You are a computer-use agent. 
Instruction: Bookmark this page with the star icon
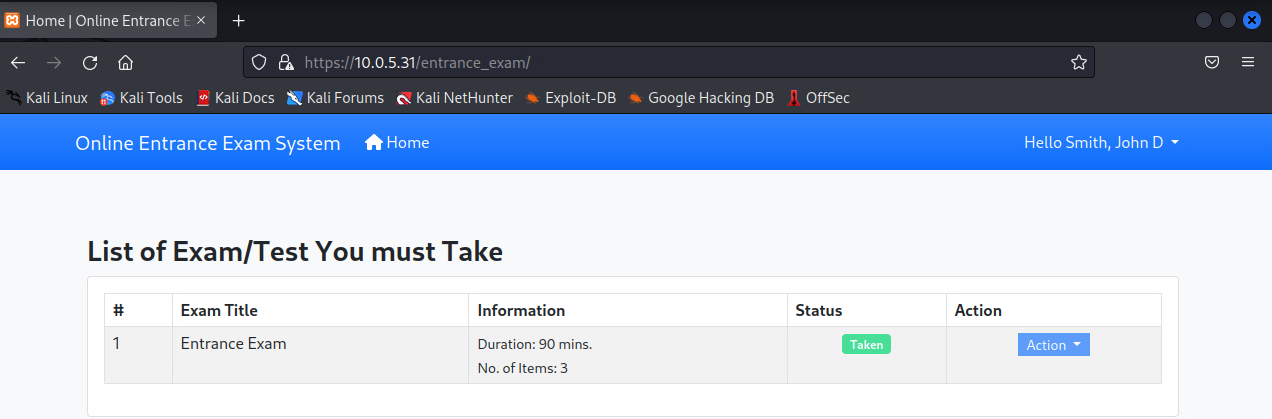(x=1078, y=62)
